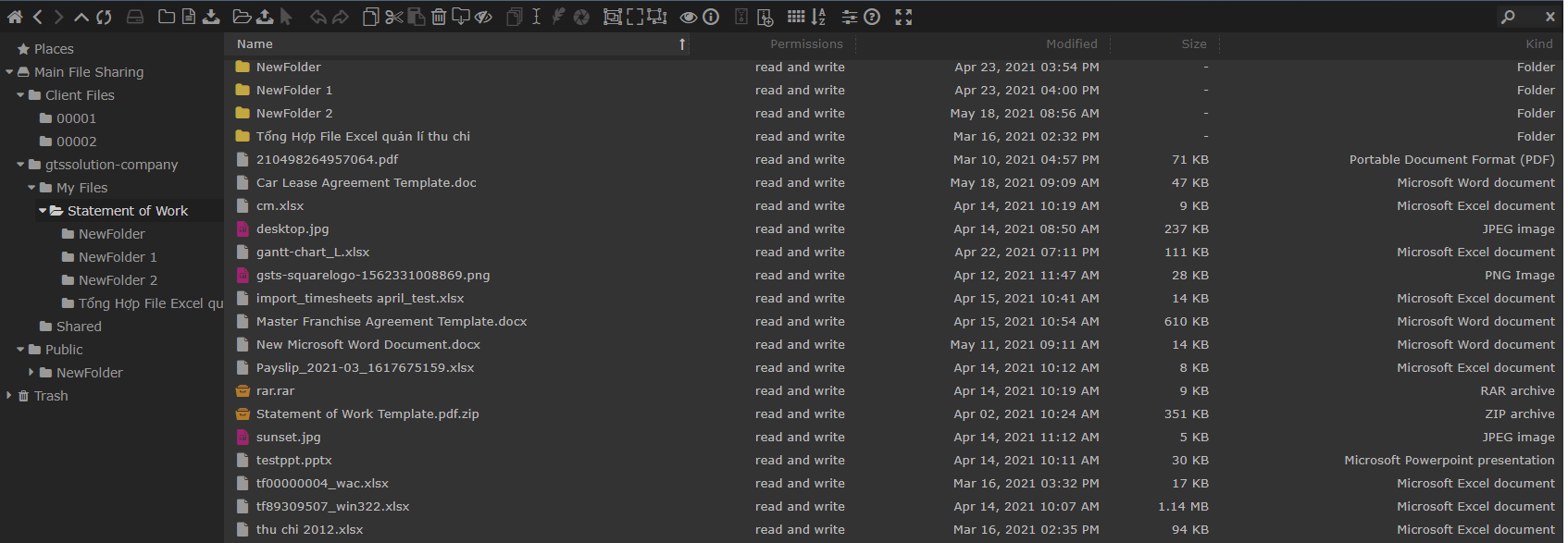The width and height of the screenshot is (1568, 543).
Task: Toggle the preview eye icon
Action: tap(688, 17)
